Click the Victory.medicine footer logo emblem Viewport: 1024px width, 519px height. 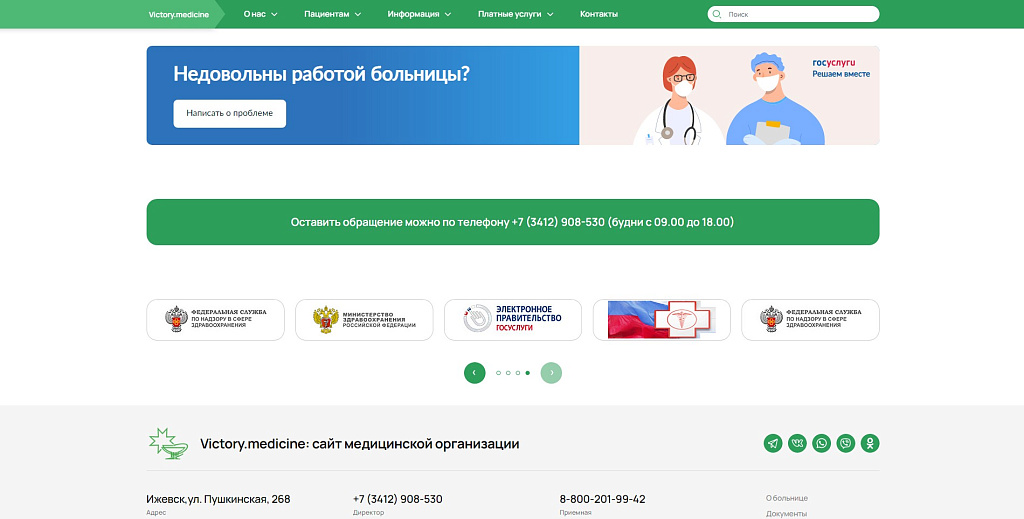(167, 443)
